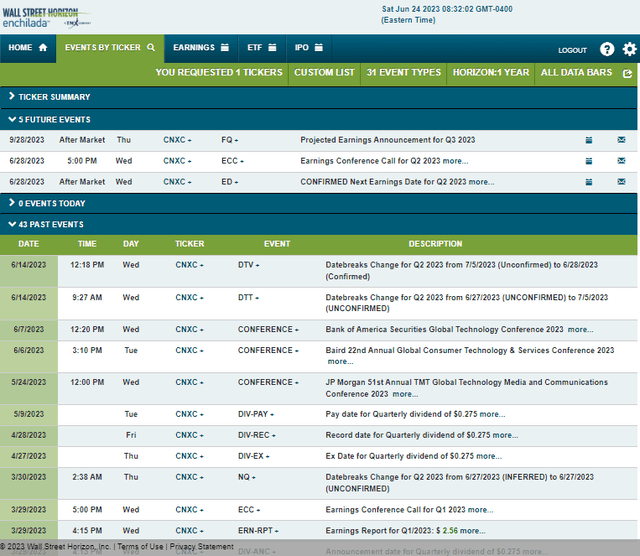Open Terms of Use footer link
640x556 pixels.
click(140, 546)
